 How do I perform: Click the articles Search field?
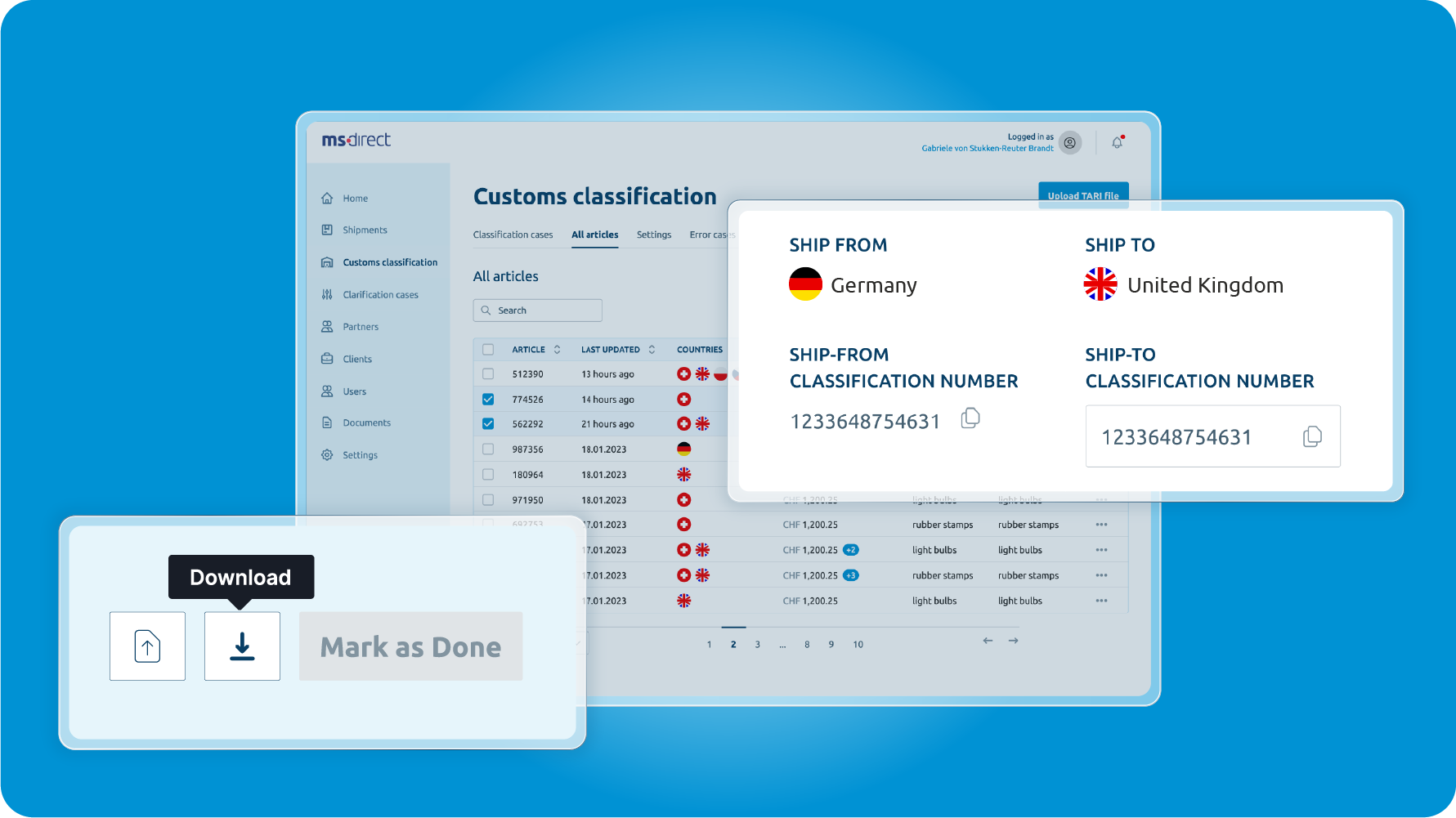[x=538, y=311]
